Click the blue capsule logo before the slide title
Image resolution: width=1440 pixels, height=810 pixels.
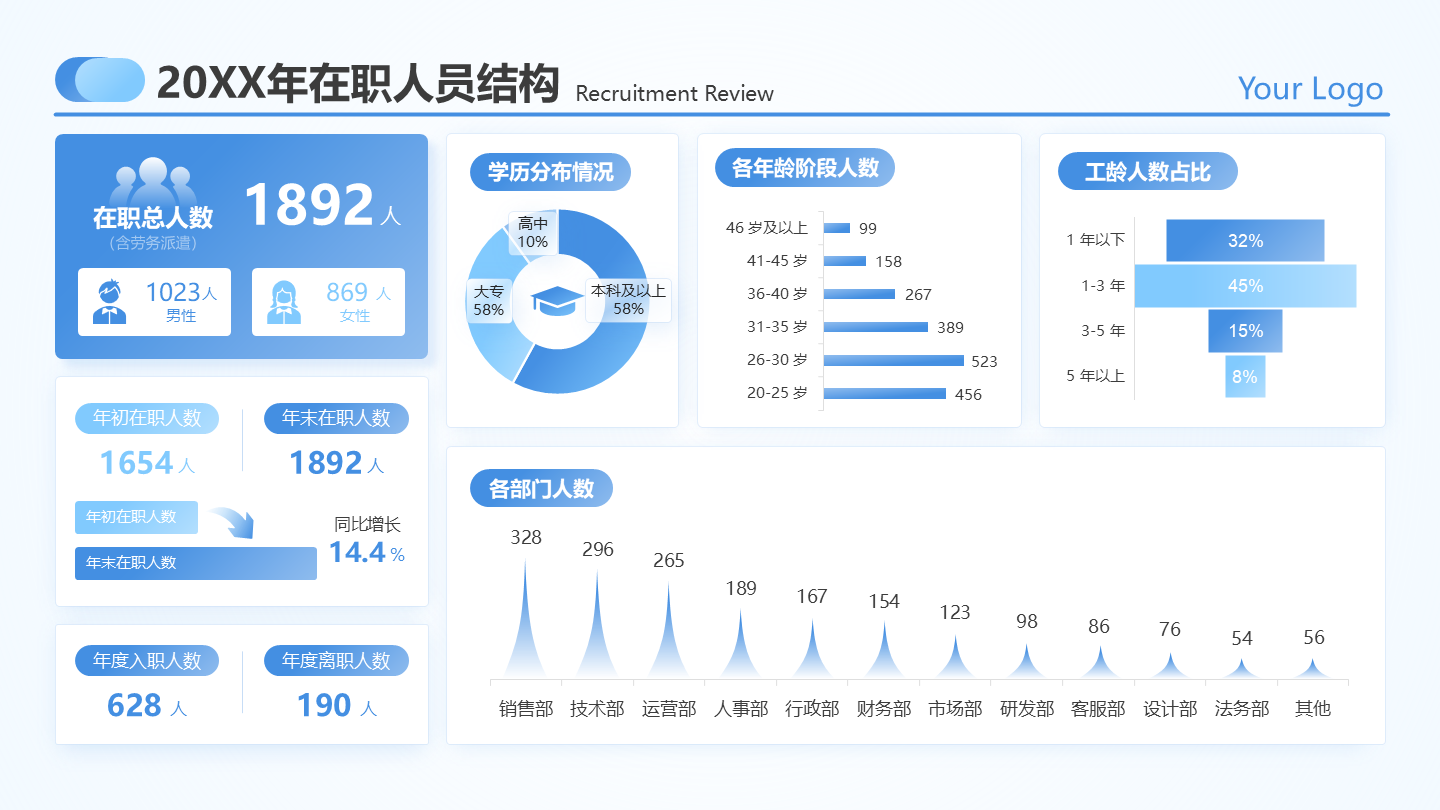99,77
